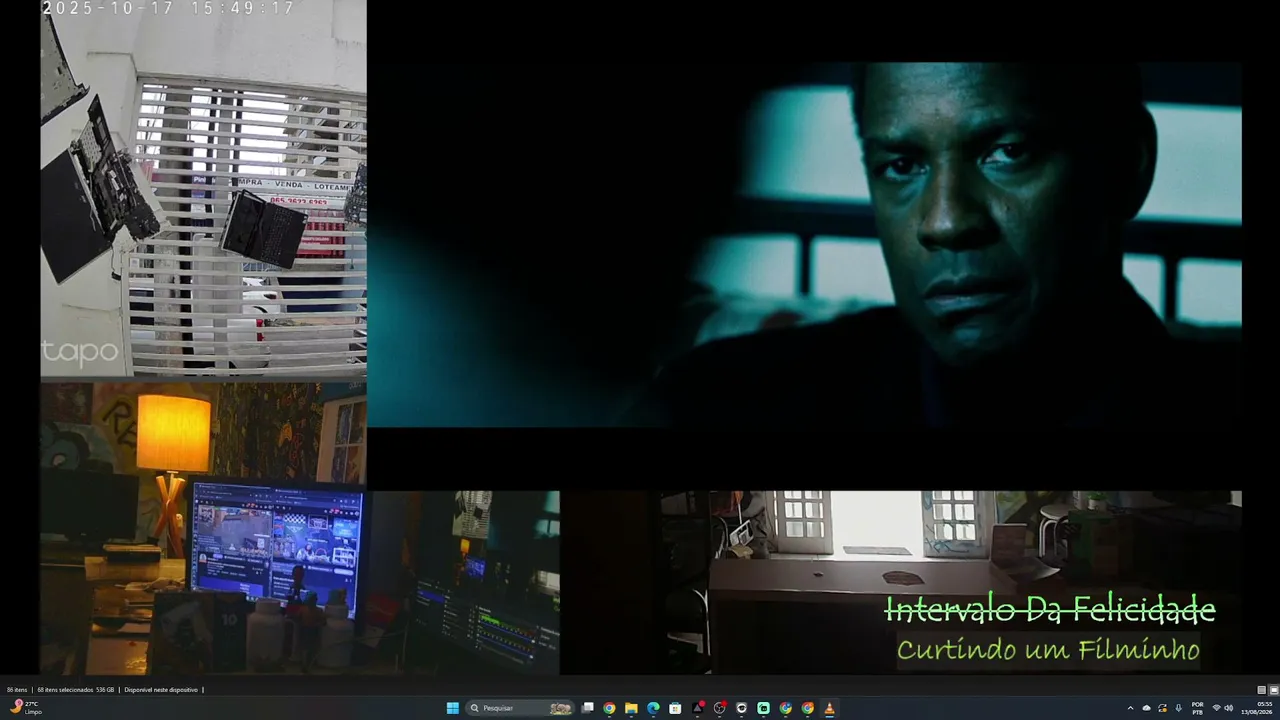This screenshot has height=720, width=1280.
Task: Open the white round face app icon
Action: click(x=741, y=708)
